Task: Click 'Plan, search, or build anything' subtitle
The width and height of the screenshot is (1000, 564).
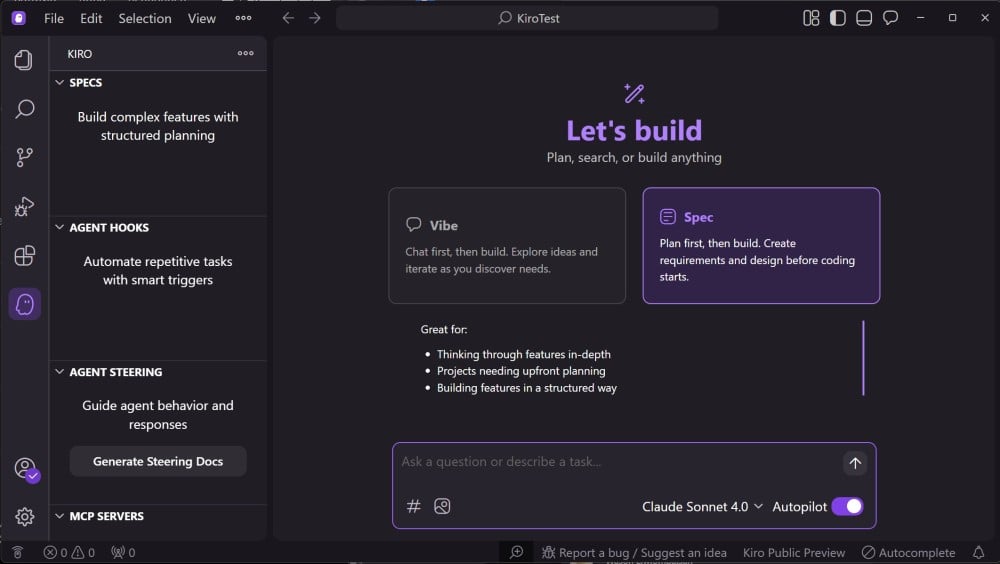Action: pos(634,158)
